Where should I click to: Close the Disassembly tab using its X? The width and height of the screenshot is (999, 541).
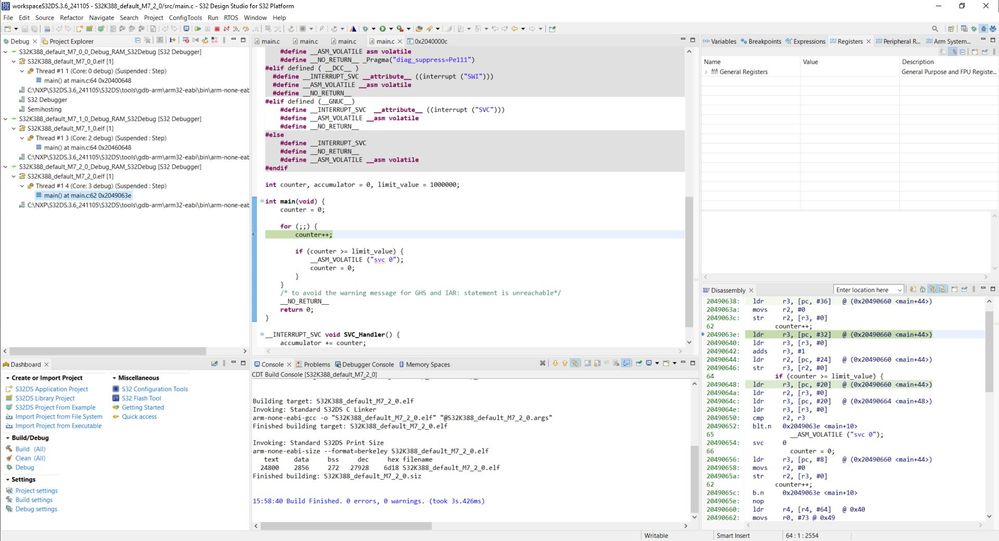(x=751, y=291)
